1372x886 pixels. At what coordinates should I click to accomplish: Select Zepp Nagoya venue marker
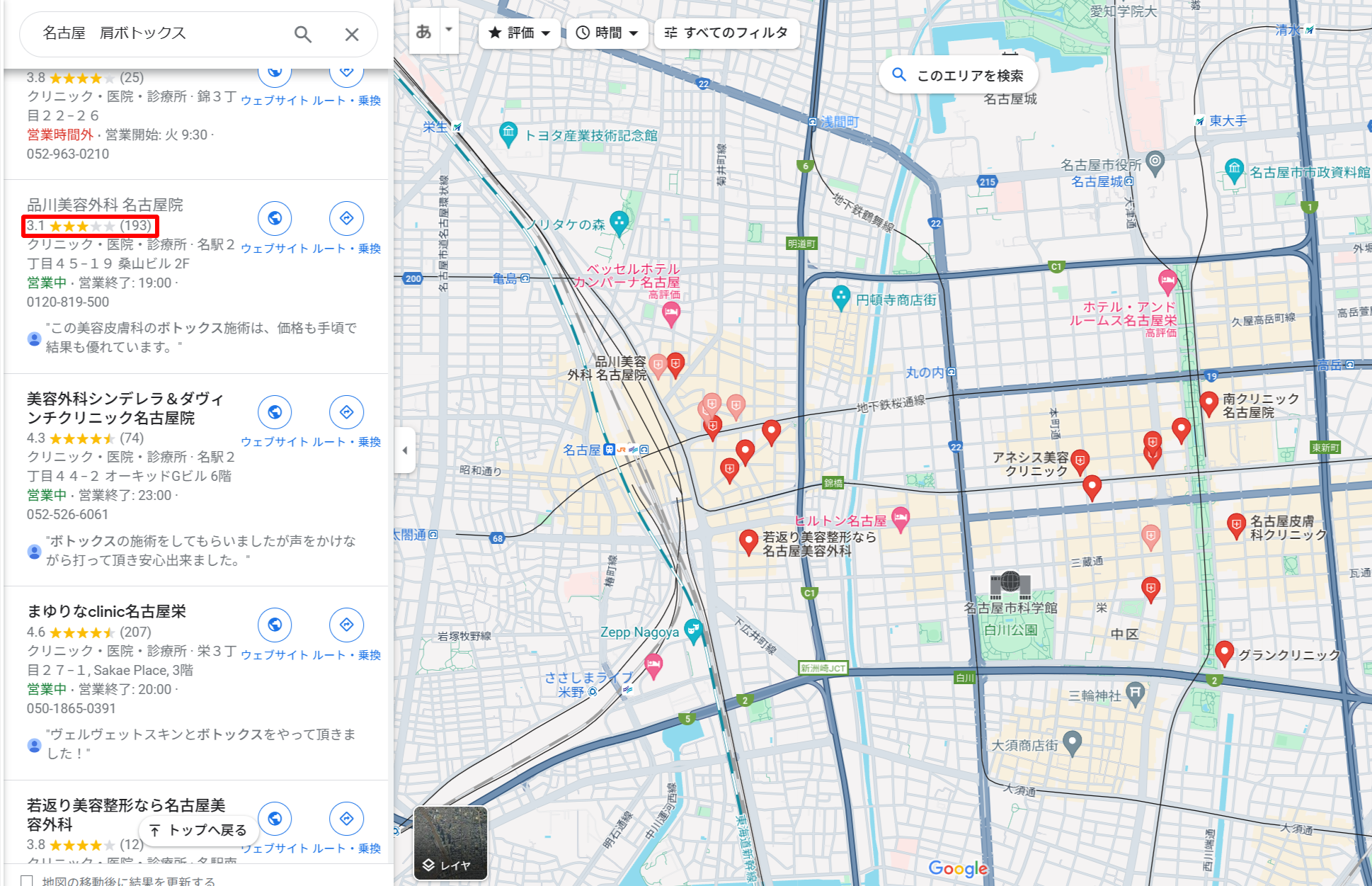point(694,631)
